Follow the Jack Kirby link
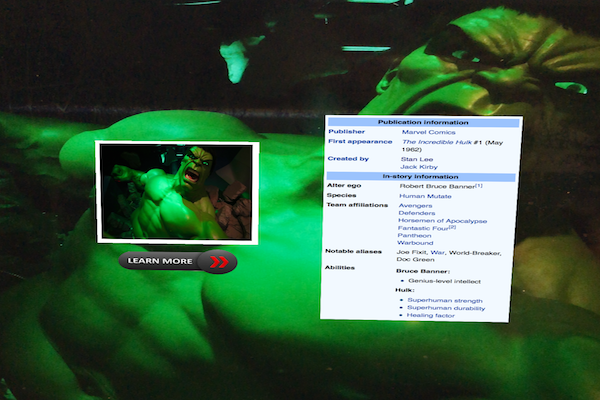This screenshot has width=600, height=400. (x=419, y=167)
